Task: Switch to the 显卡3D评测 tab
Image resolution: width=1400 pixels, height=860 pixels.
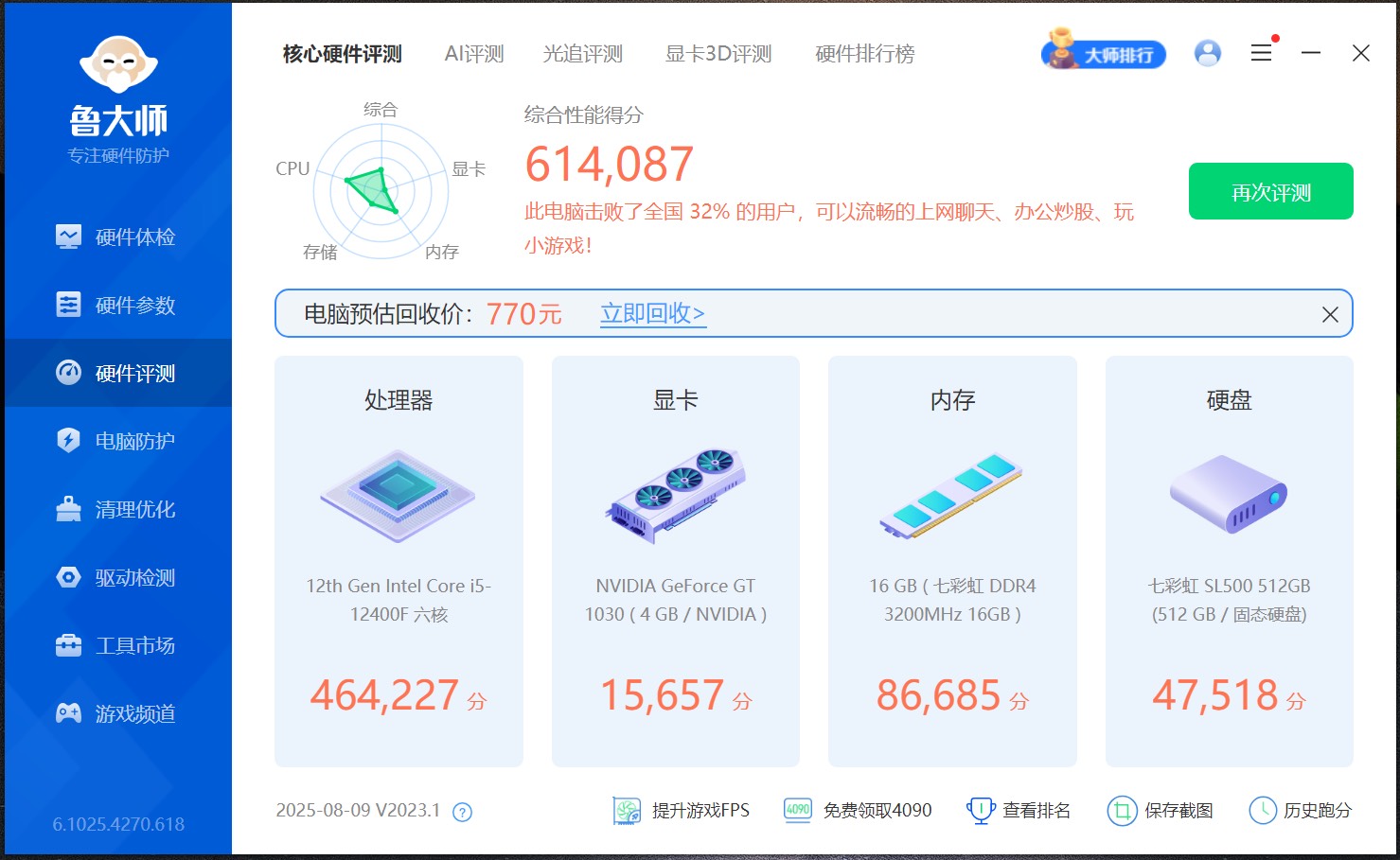Action: 718,54
